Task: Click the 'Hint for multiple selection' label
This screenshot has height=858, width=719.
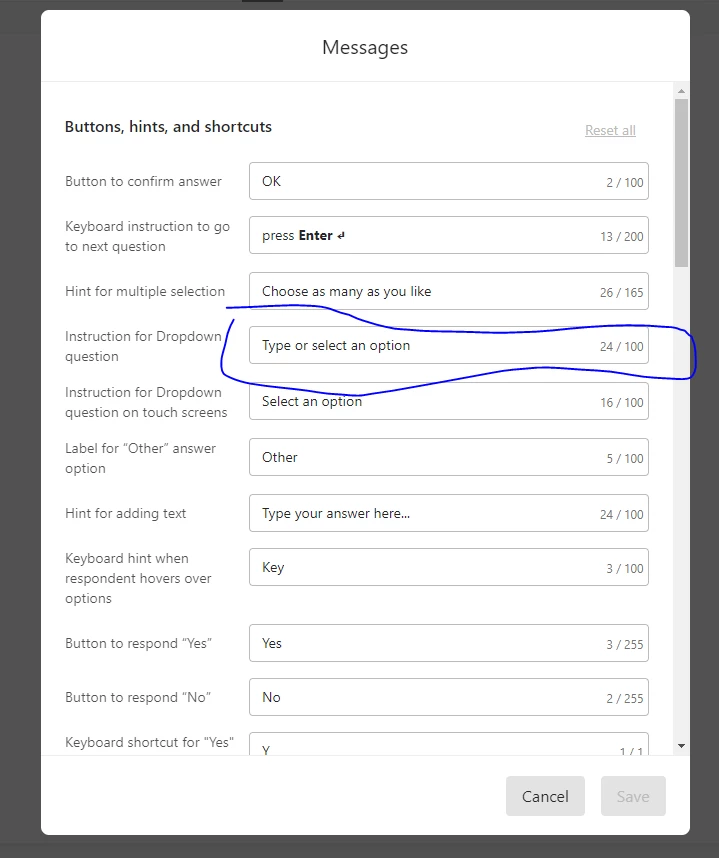Action: (x=145, y=292)
